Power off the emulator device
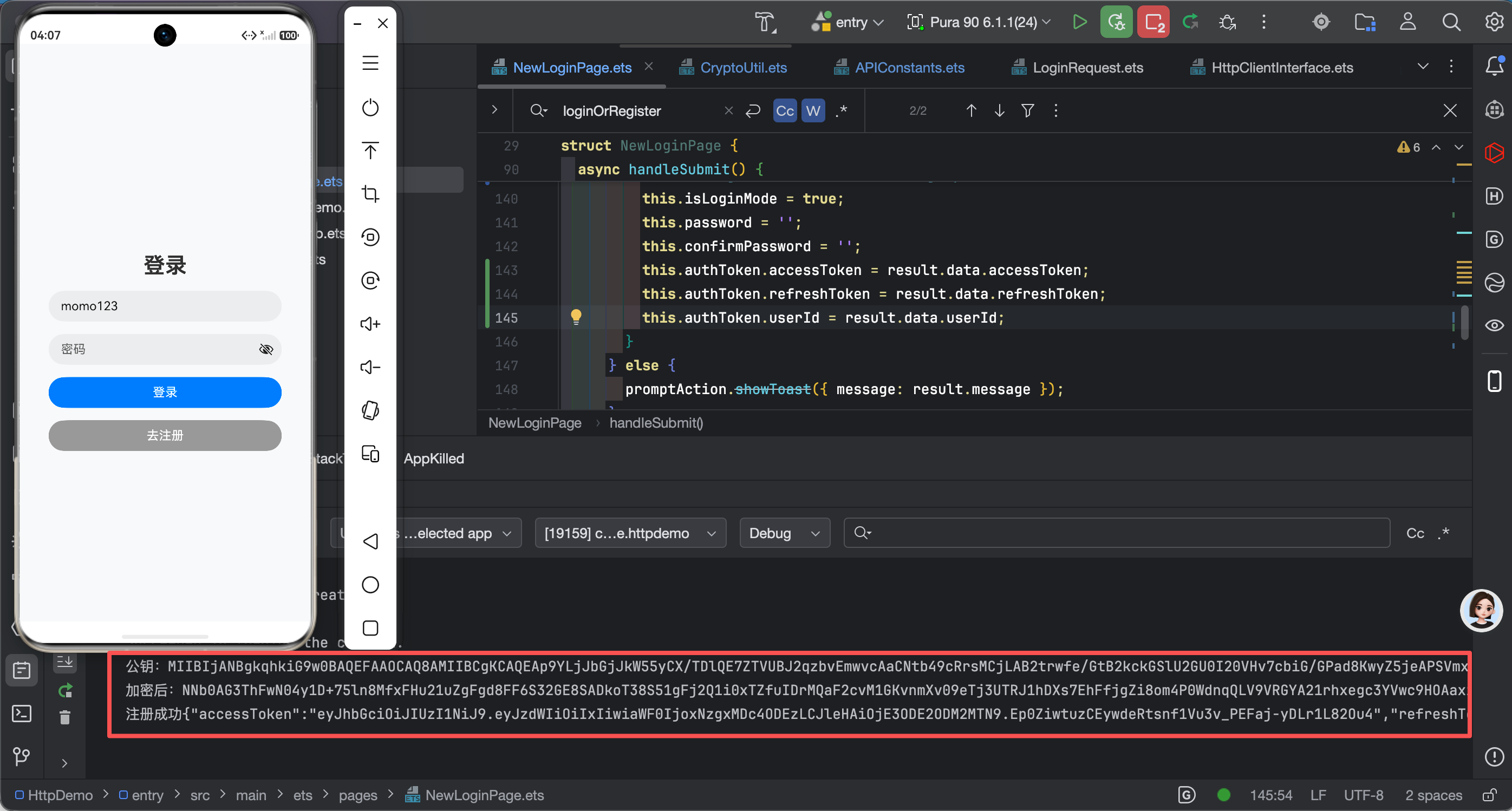 click(370, 107)
